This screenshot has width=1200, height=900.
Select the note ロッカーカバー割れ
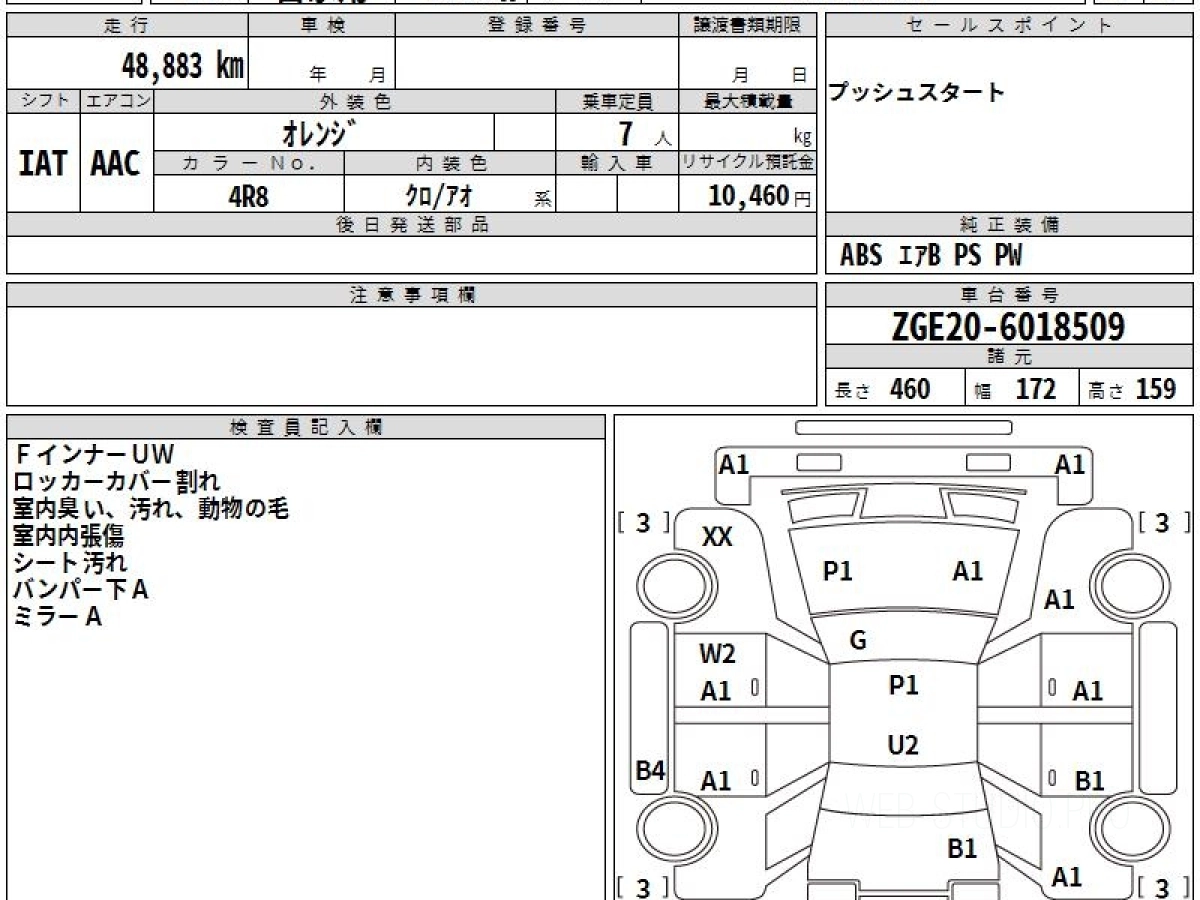(x=117, y=482)
